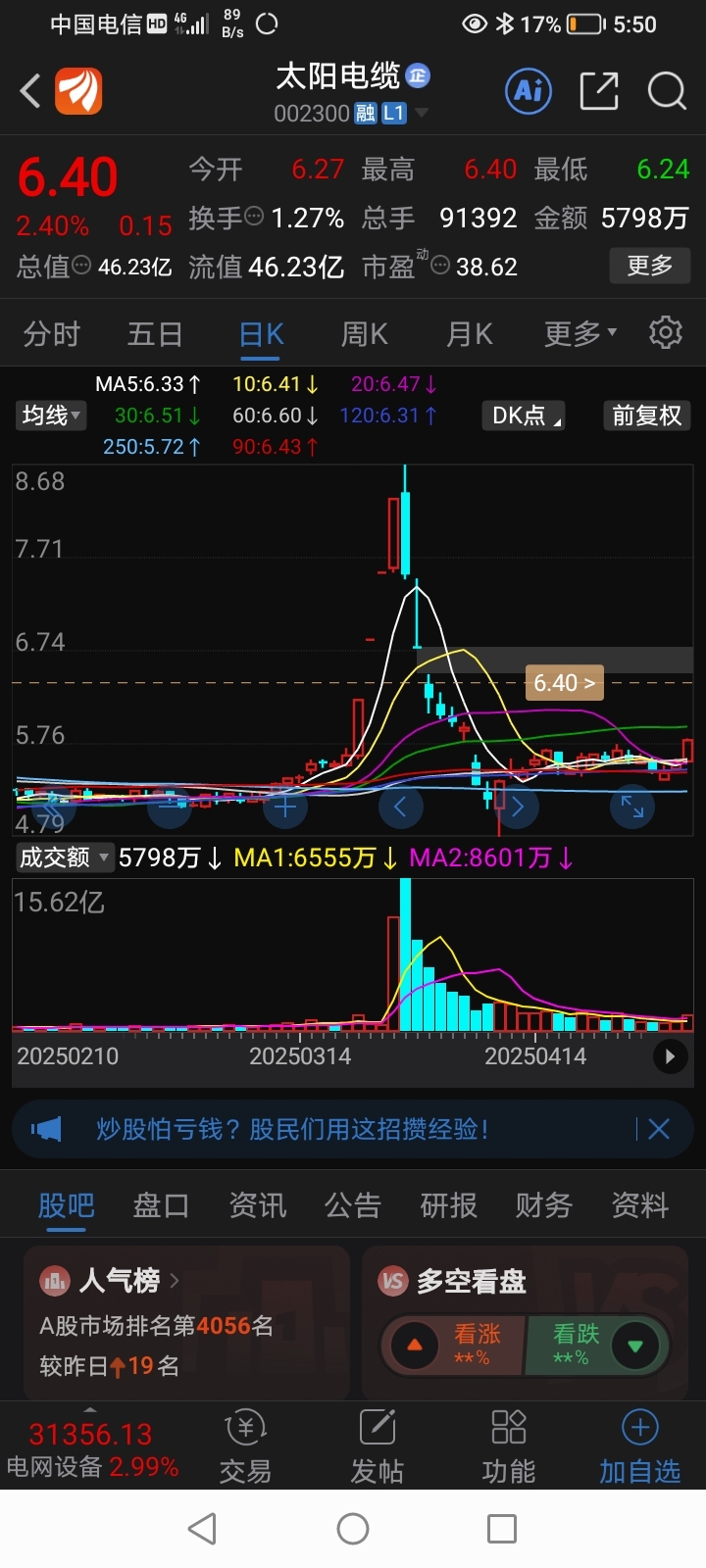
Task: Open the 股吧 tab
Action: [x=66, y=1204]
